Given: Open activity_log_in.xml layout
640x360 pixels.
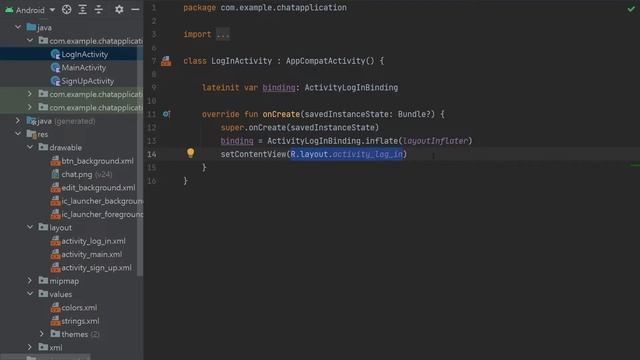Looking at the screenshot, I should pyautogui.click(x=93, y=241).
